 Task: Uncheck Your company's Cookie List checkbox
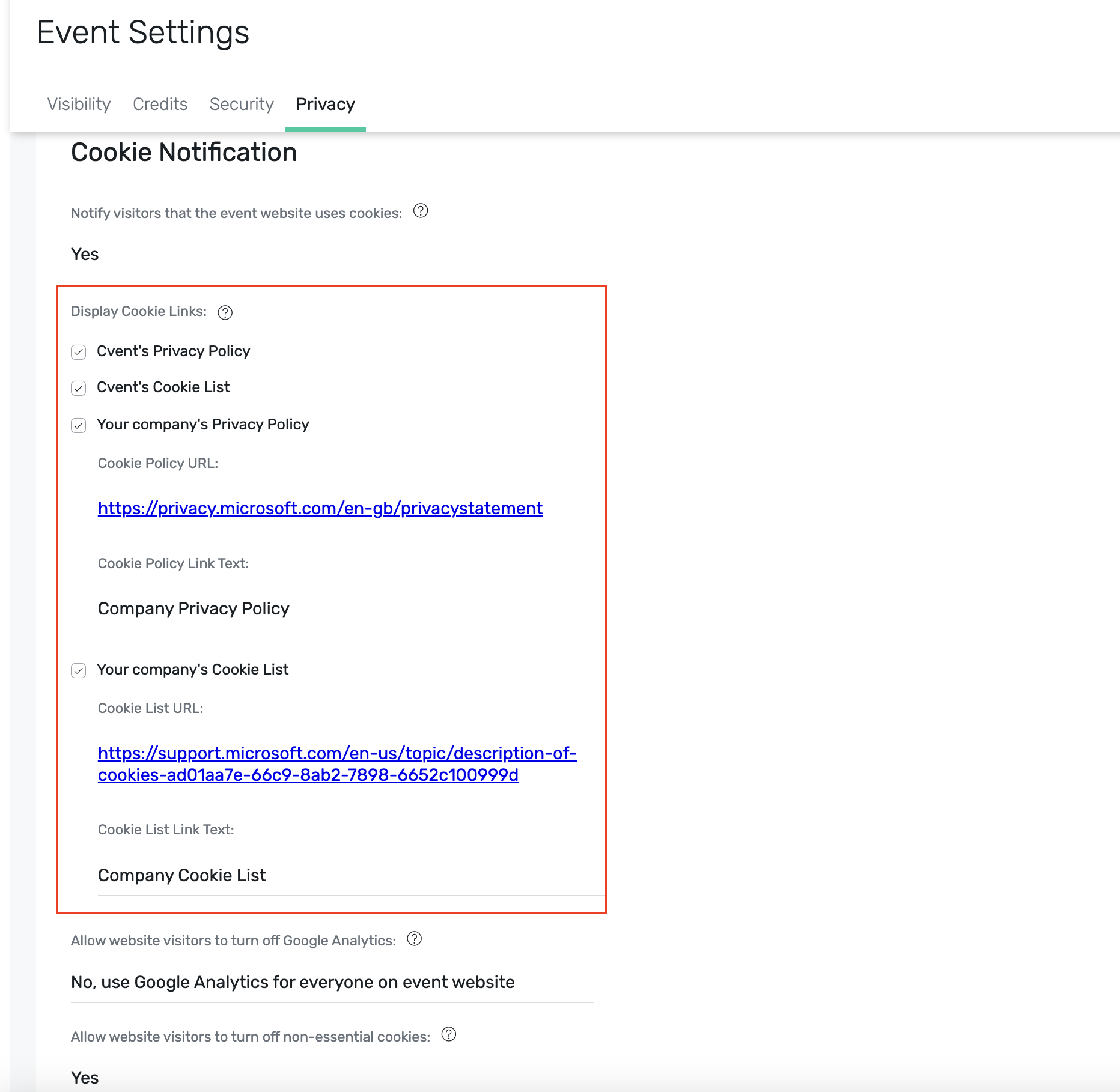[79, 670]
